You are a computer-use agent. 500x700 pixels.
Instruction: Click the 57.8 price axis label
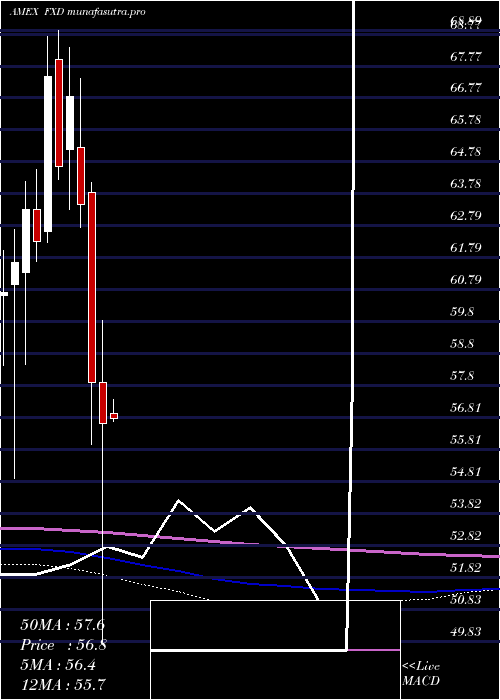click(x=462, y=375)
